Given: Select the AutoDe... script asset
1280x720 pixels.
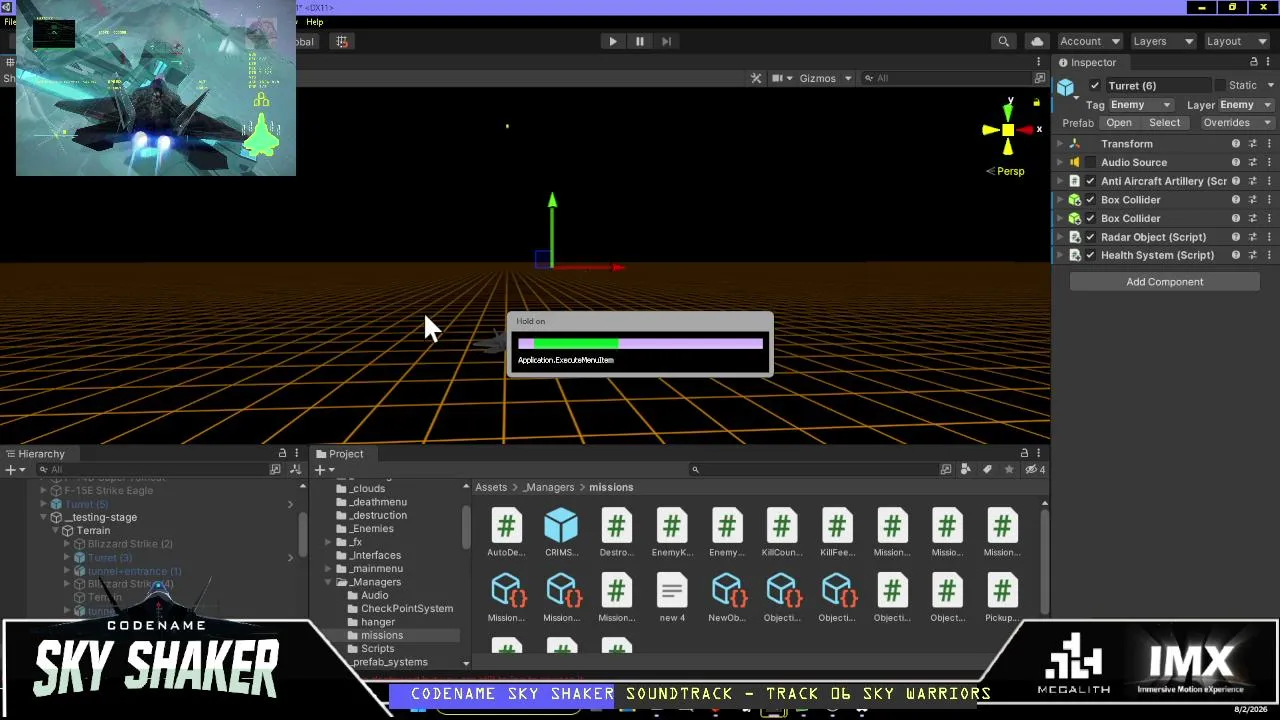Looking at the screenshot, I should click(506, 533).
